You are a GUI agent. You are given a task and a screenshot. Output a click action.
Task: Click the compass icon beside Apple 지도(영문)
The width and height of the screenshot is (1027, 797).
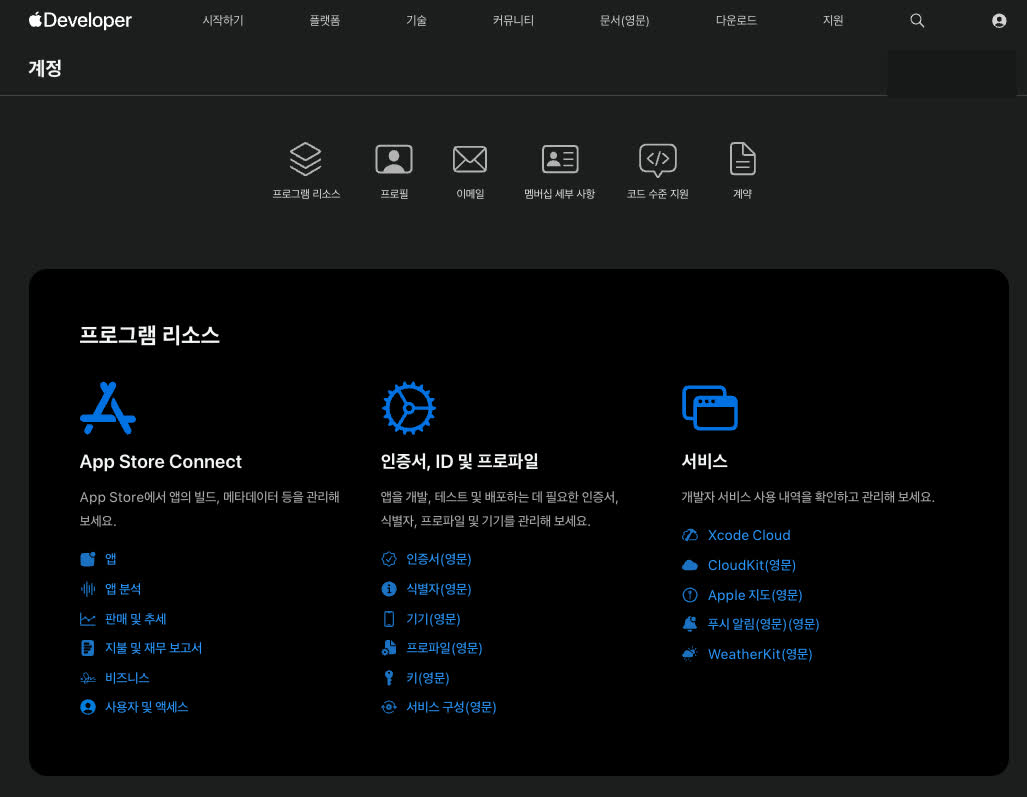(690, 595)
